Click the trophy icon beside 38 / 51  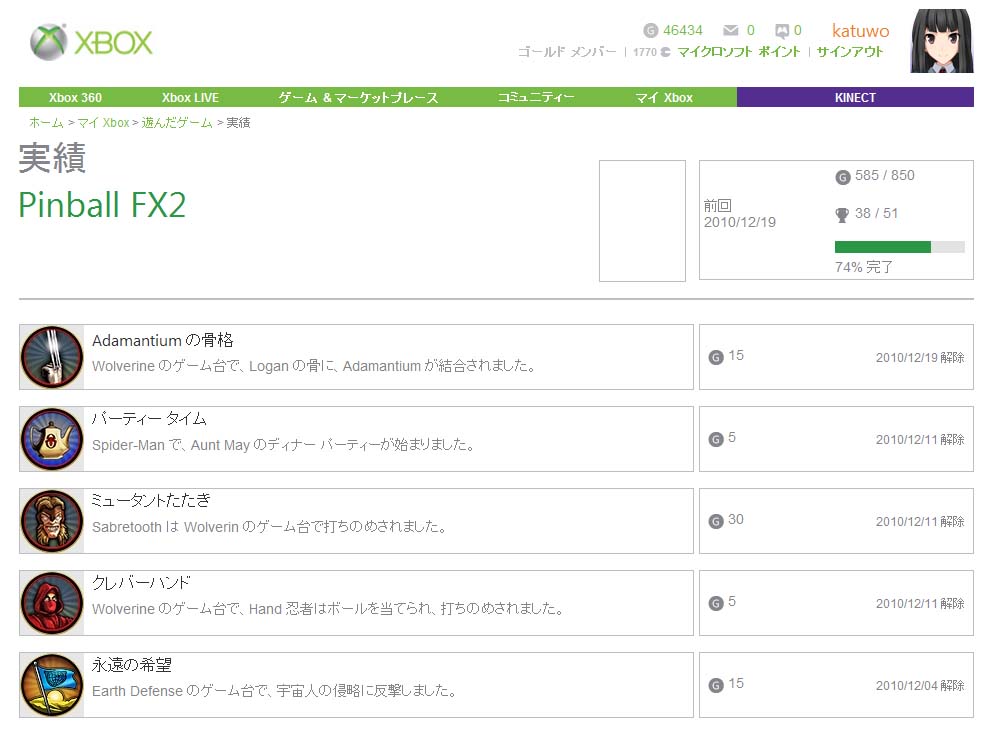pyautogui.click(x=842, y=215)
